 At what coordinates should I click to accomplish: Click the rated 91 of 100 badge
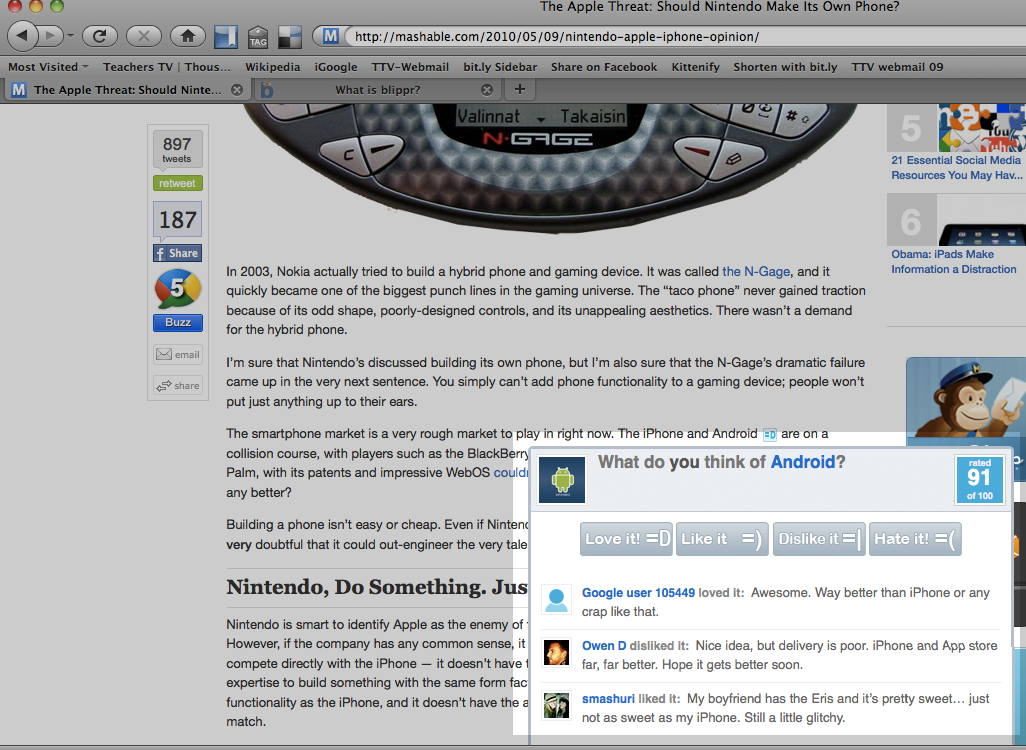pyautogui.click(x=979, y=480)
